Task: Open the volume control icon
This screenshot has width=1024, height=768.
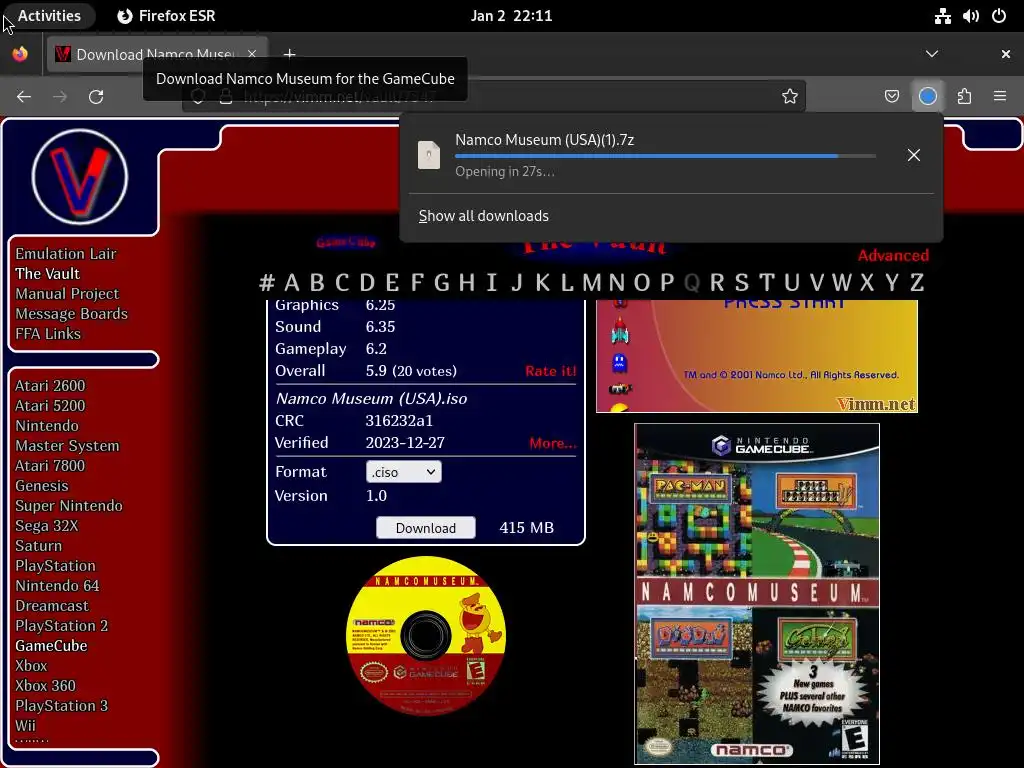Action: [x=971, y=16]
